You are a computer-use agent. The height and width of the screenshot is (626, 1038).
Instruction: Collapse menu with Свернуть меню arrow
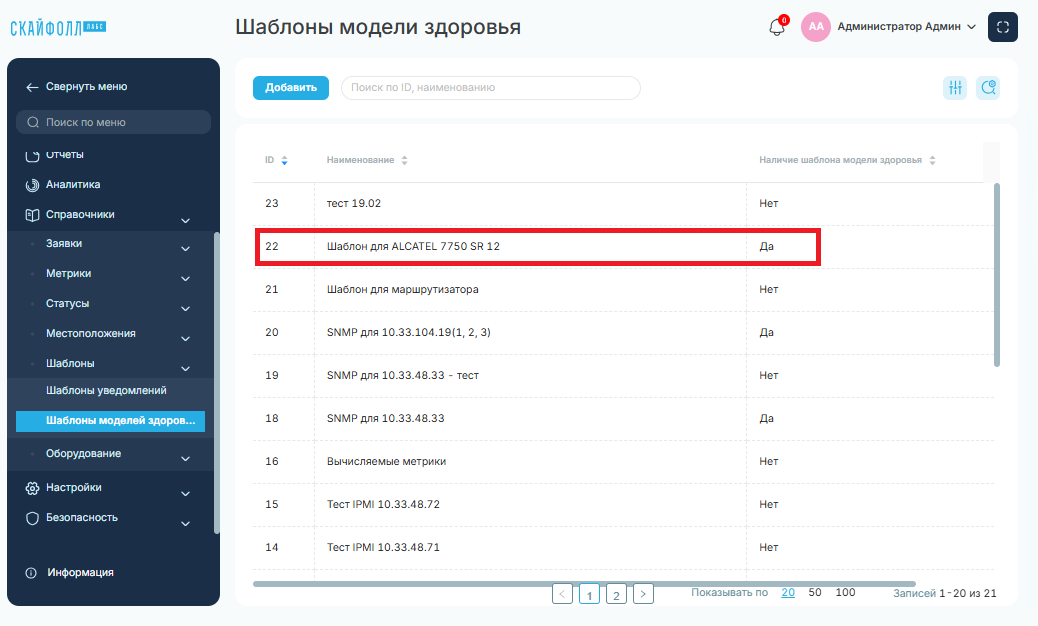(32, 87)
